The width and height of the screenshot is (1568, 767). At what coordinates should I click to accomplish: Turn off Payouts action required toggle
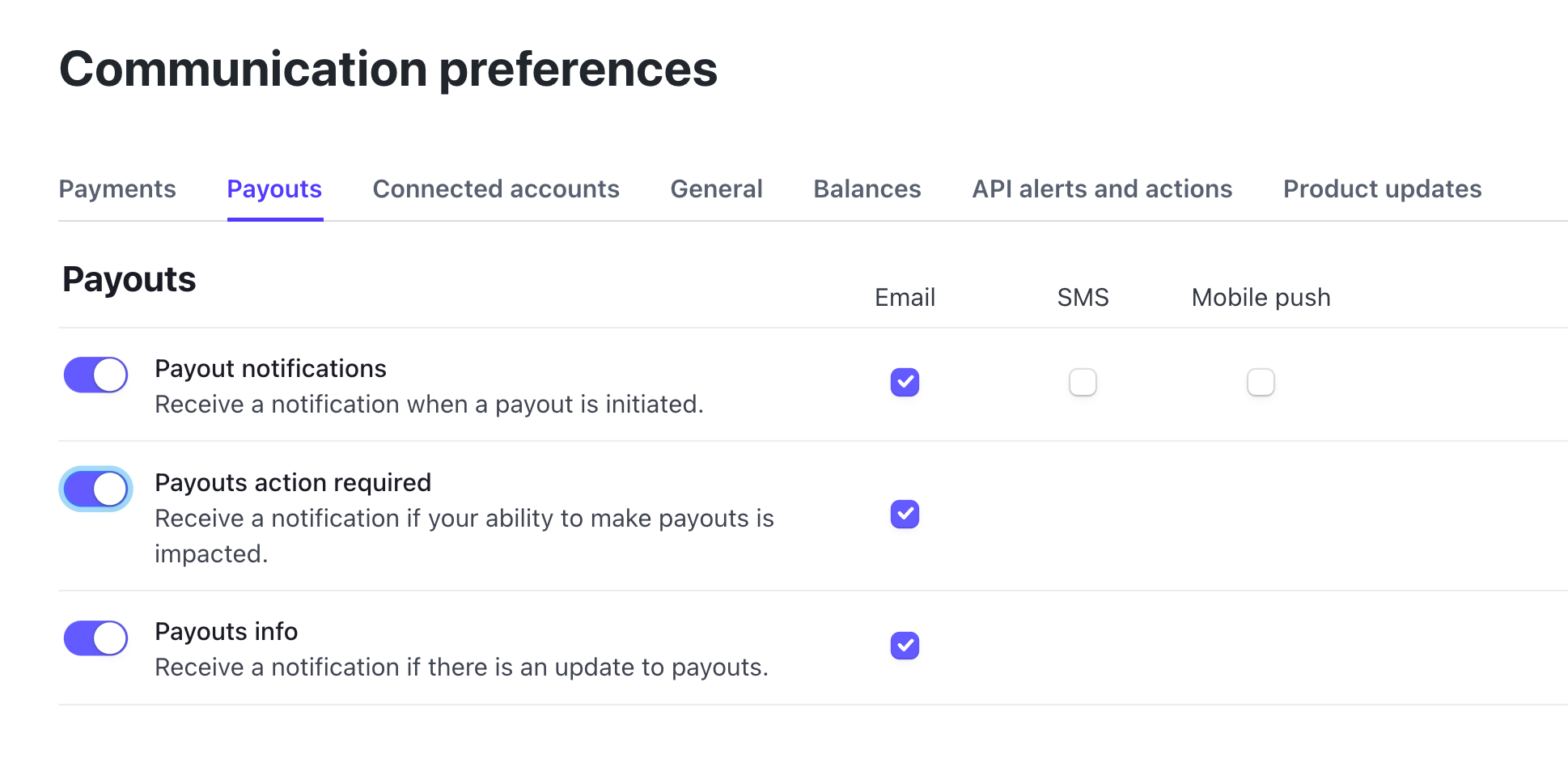coord(96,489)
